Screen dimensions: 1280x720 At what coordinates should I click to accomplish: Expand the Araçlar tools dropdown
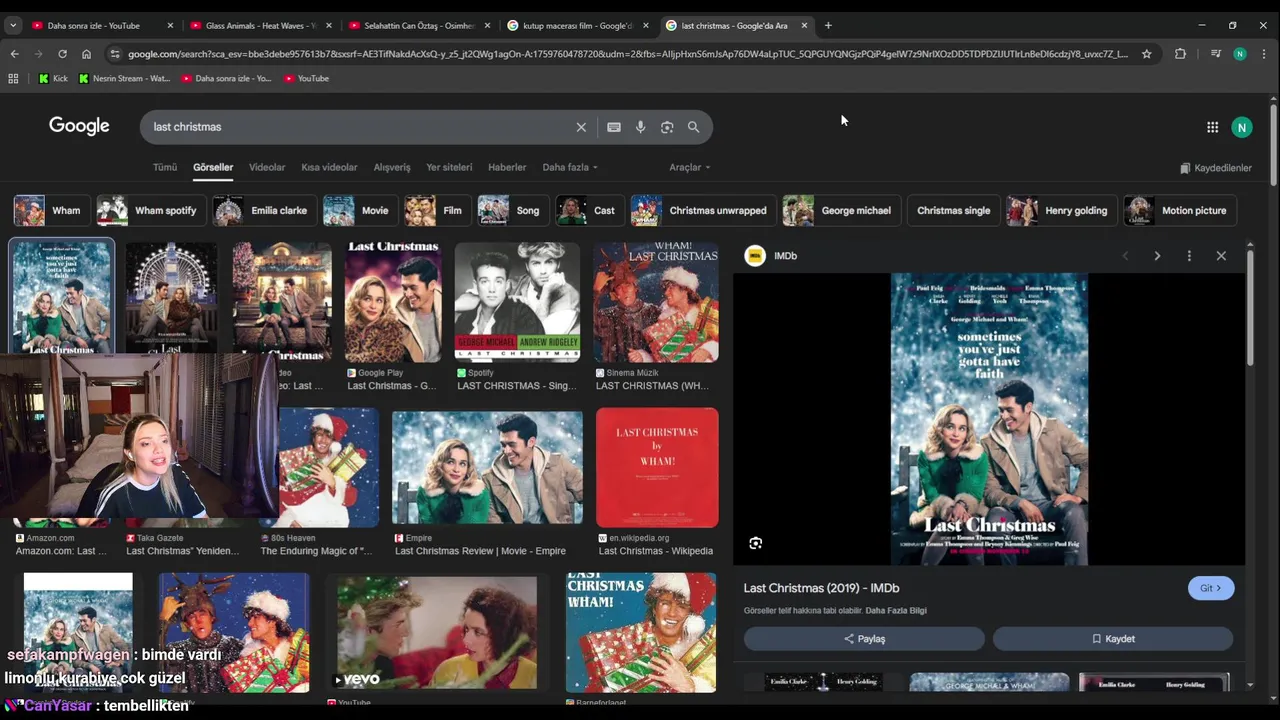click(690, 167)
